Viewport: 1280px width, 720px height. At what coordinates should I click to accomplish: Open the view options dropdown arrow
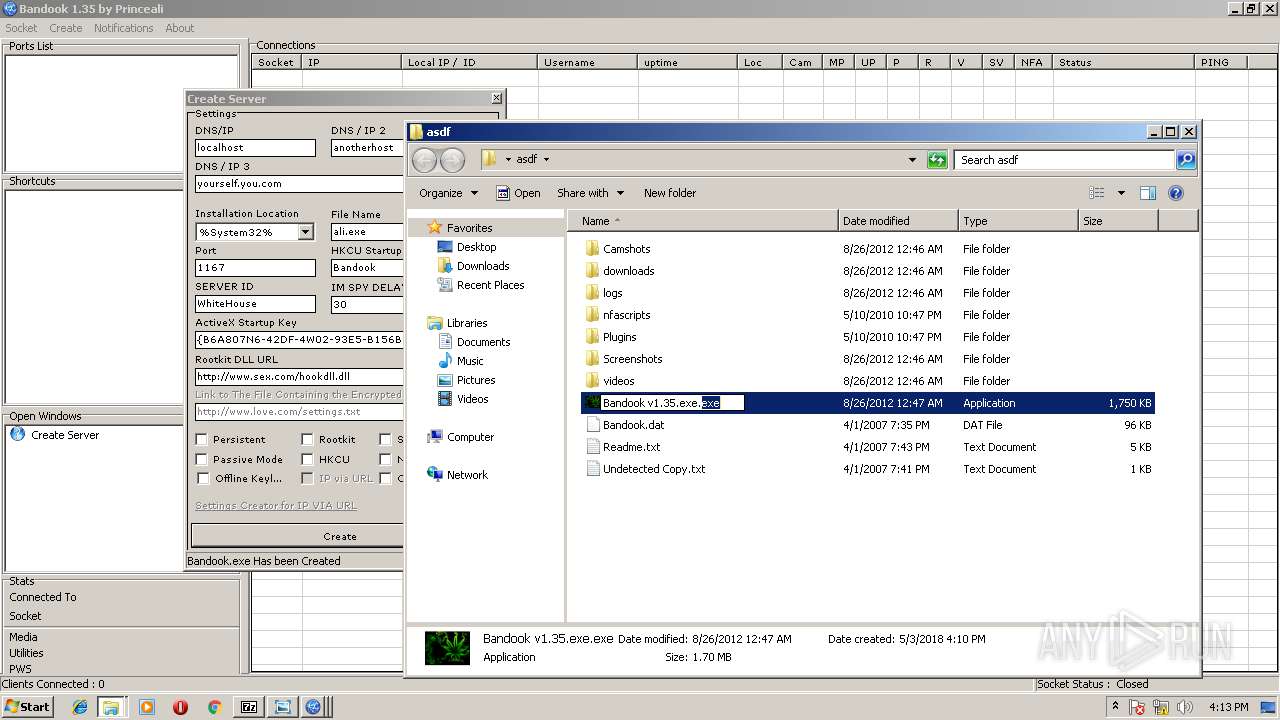pos(1121,193)
